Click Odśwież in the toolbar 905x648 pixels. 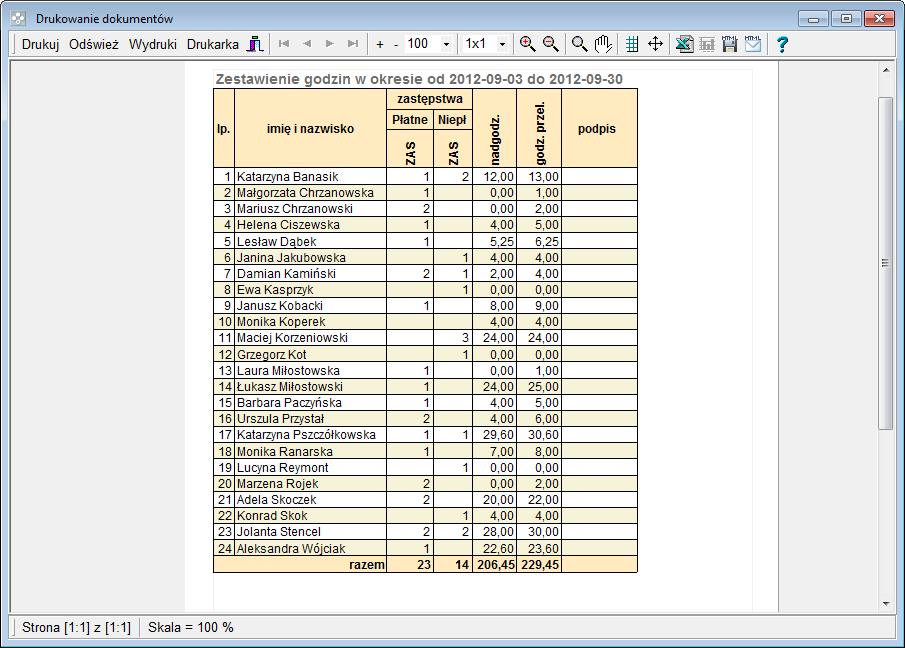click(94, 44)
